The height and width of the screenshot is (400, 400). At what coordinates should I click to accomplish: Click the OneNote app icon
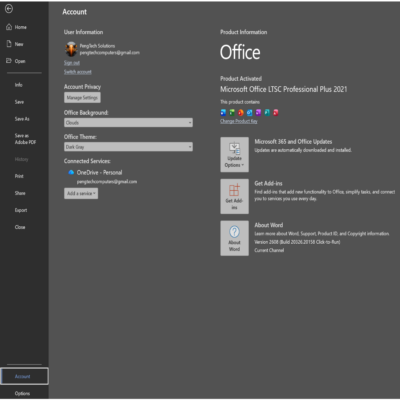[x=258, y=113]
